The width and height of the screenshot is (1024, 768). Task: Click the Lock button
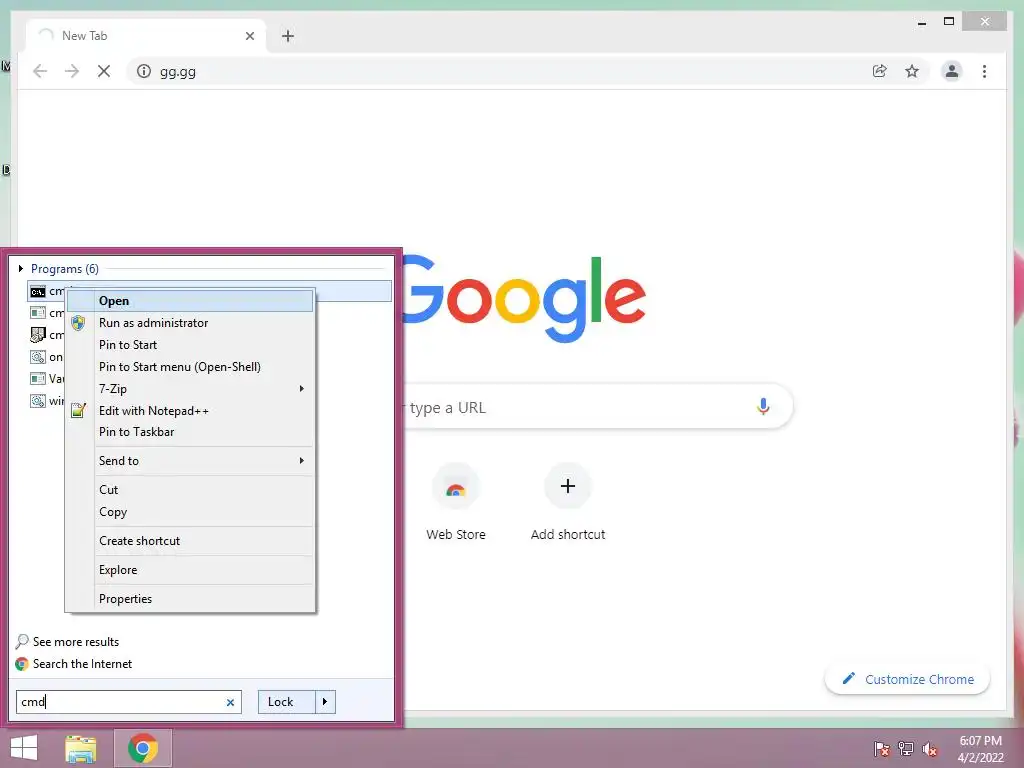click(x=286, y=702)
